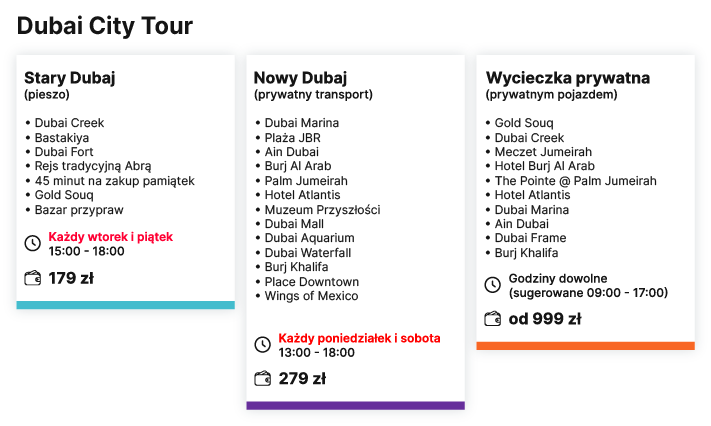Click the 'Wings of Mexico' list entry
This screenshot has height=426, width=711.
tap(312, 296)
